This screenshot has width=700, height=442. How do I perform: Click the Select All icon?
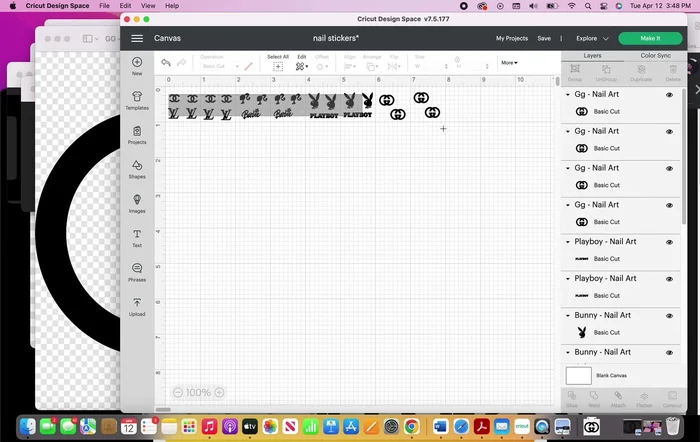coord(278,67)
